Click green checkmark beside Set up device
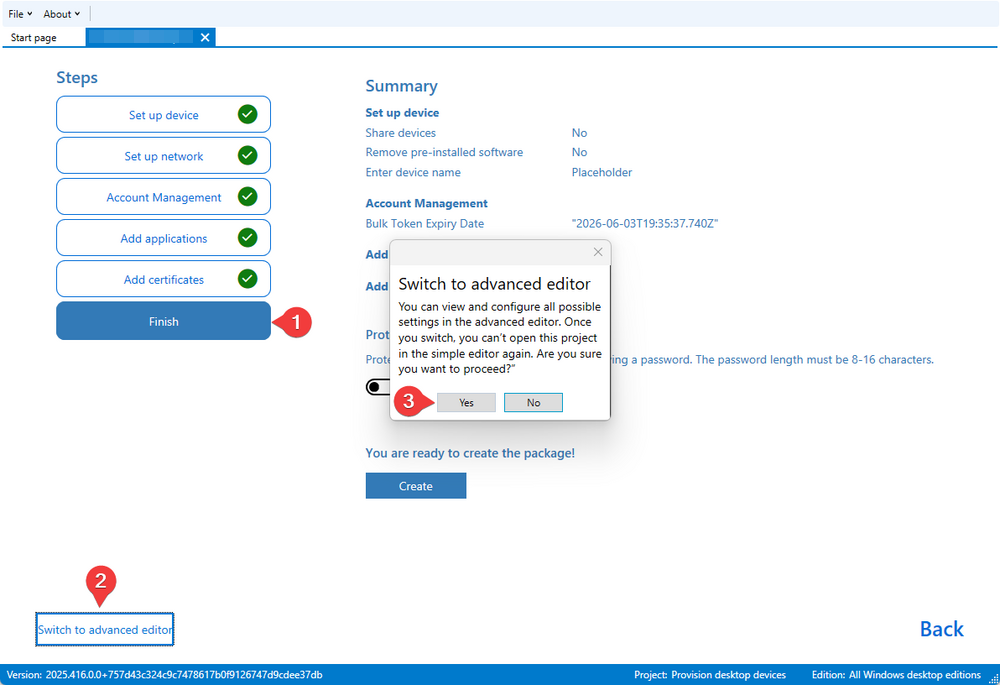Image resolution: width=1000 pixels, height=685 pixels. (x=247, y=114)
